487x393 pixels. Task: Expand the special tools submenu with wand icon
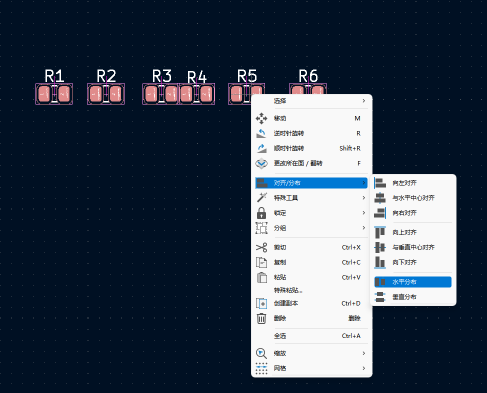tap(311, 198)
